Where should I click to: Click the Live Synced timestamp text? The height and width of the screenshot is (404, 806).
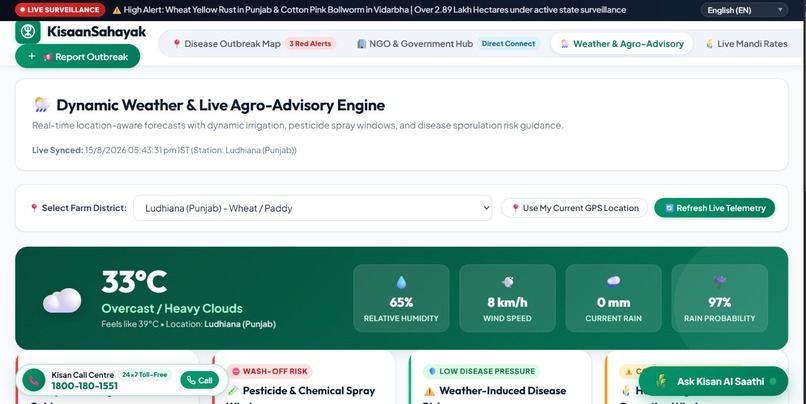click(164, 150)
